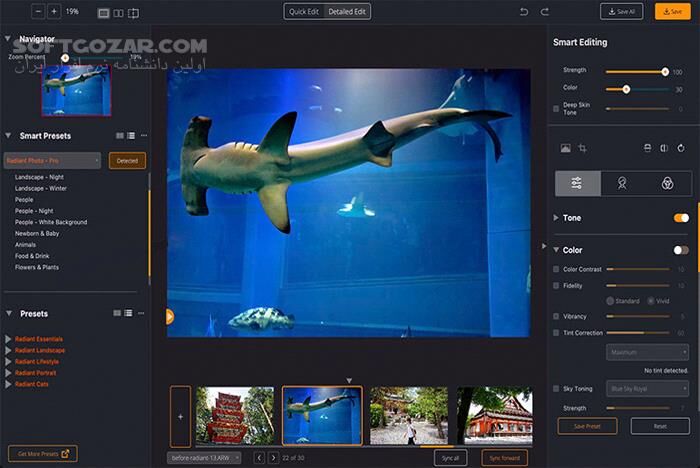This screenshot has width=700, height=468.
Task: Select Standard fidelity radio option
Action: pyautogui.click(x=610, y=301)
